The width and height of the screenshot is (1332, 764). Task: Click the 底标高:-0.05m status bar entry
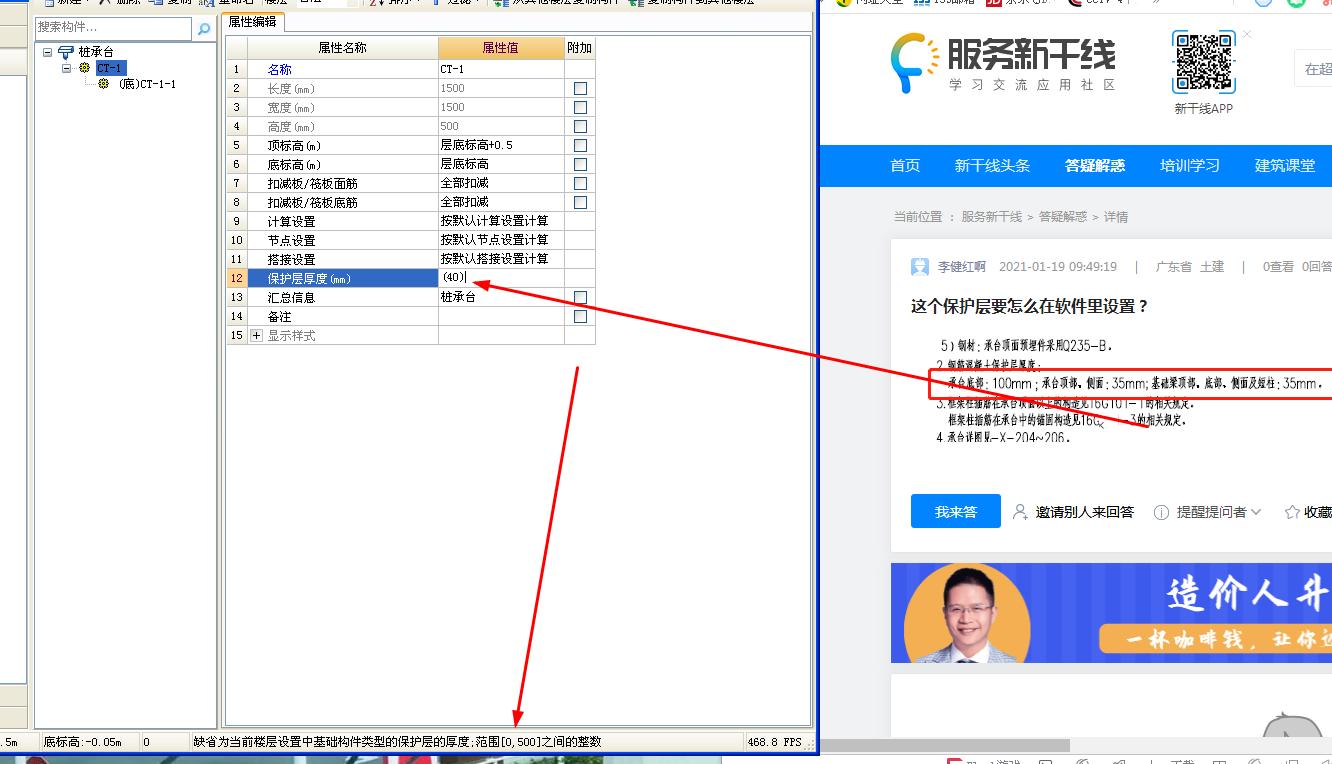coord(82,742)
